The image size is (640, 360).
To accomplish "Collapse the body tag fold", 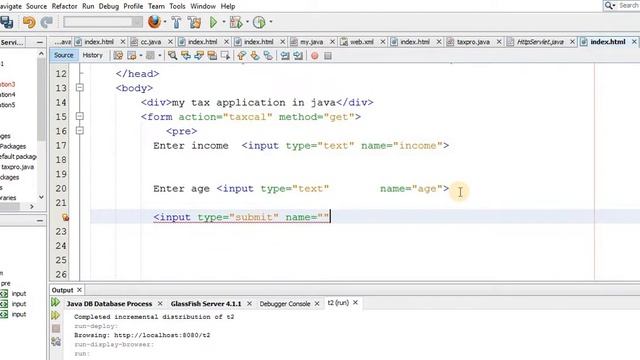I will click(x=80, y=87).
